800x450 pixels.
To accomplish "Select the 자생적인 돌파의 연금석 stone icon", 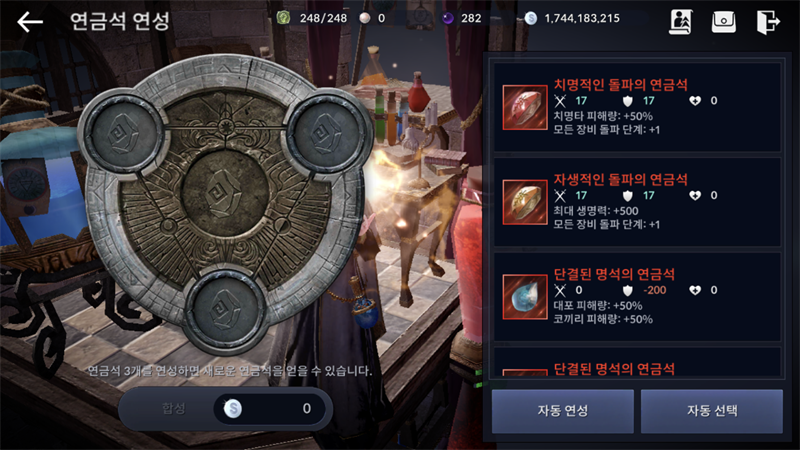I will pyautogui.click(x=524, y=202).
